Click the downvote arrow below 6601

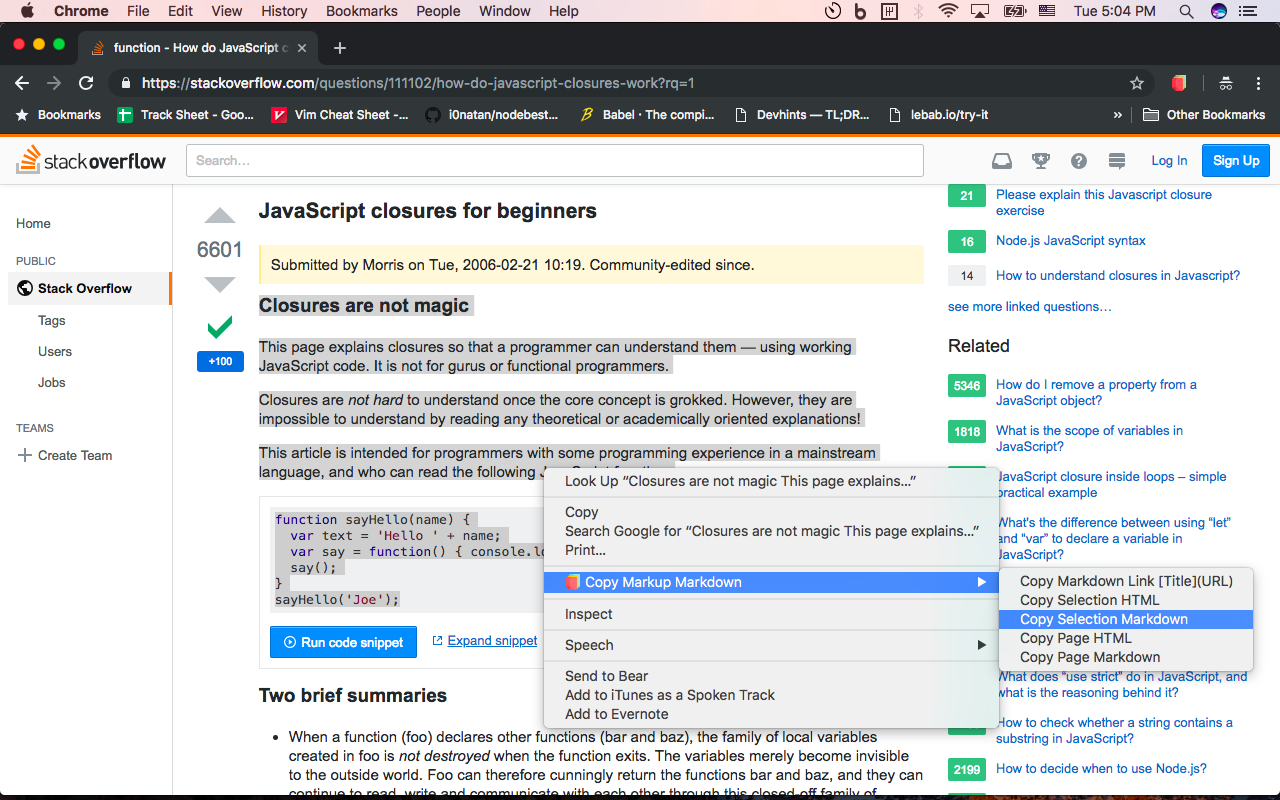(x=220, y=285)
